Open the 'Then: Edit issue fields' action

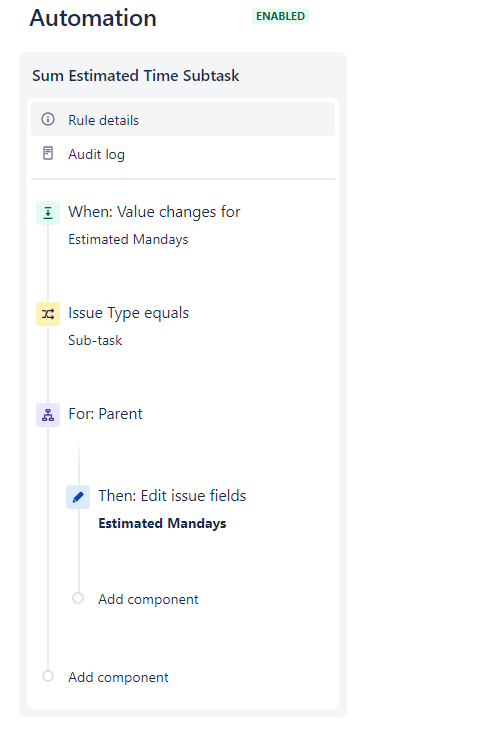click(x=172, y=495)
